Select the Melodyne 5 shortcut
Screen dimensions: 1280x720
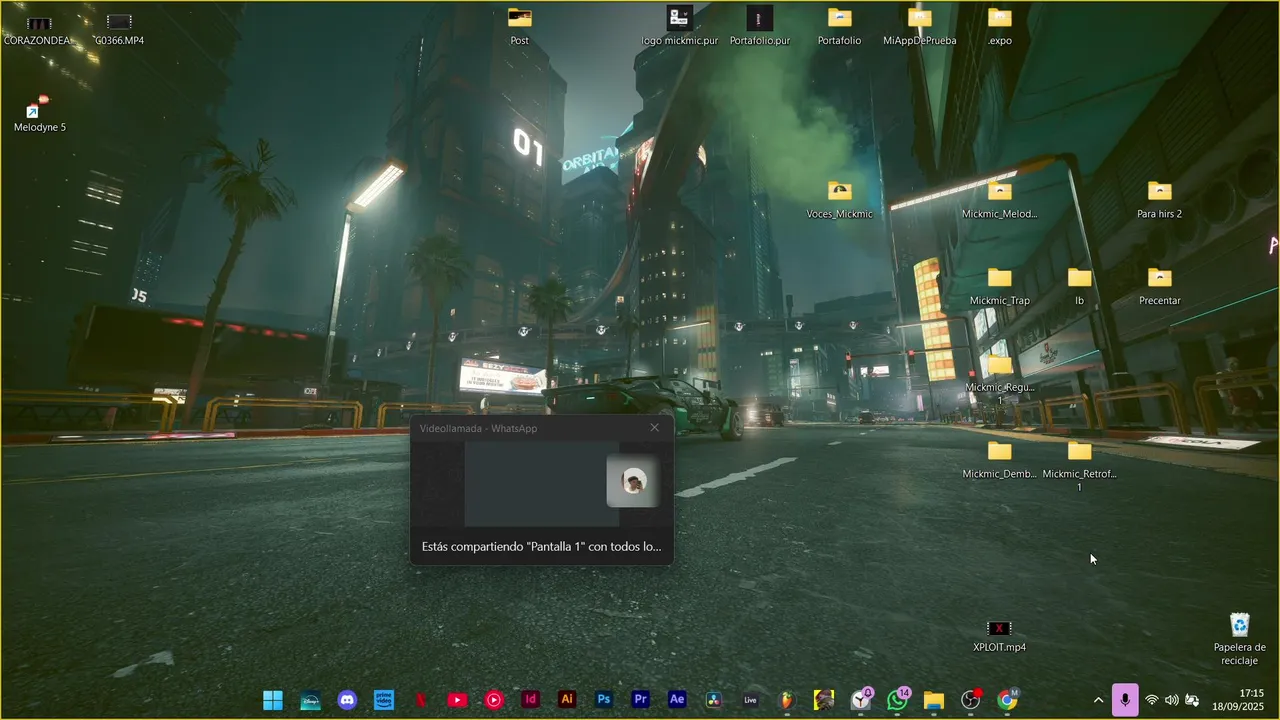[x=40, y=114]
